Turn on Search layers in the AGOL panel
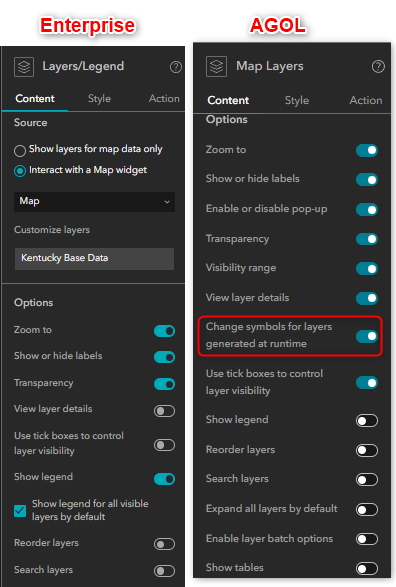Viewport: 396px width, 587px height. point(367,480)
